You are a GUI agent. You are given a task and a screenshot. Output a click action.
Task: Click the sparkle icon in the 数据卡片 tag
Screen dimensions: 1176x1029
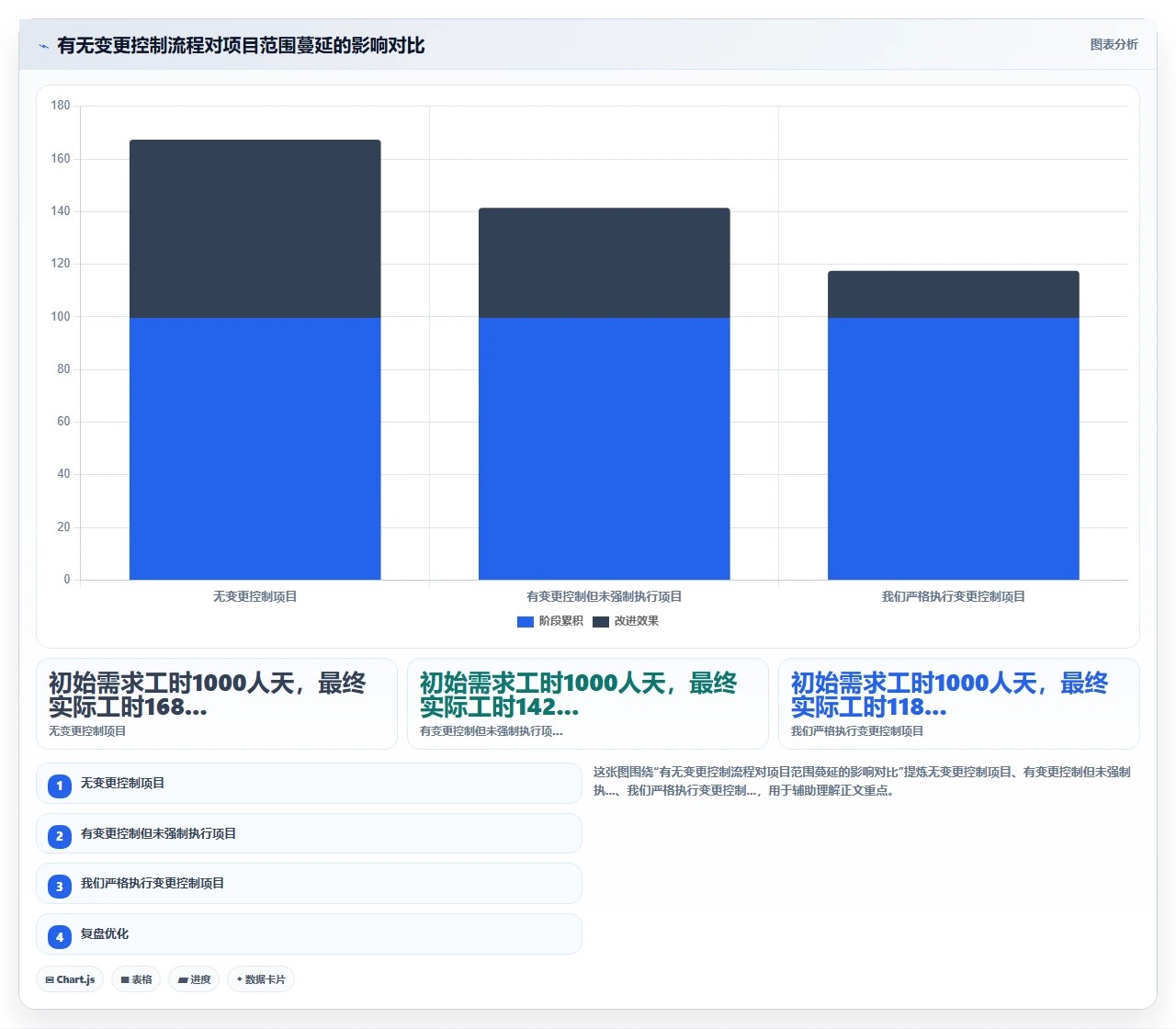pos(240,979)
